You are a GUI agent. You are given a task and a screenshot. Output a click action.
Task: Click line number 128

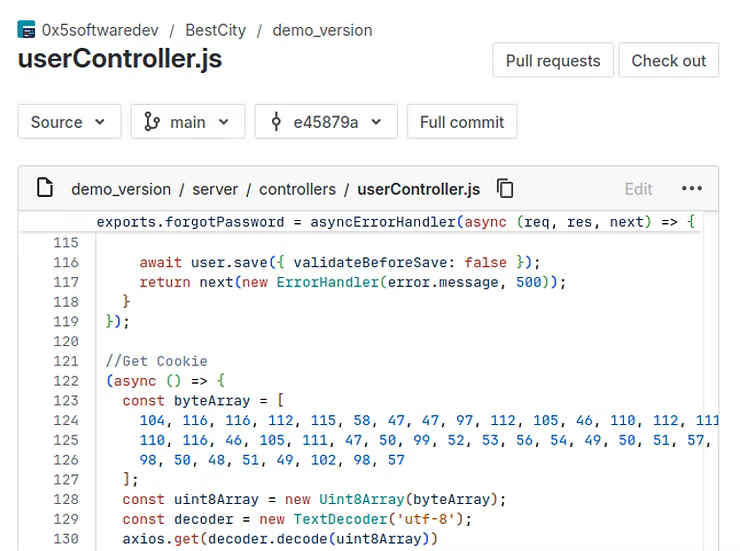pyautogui.click(x=66, y=500)
